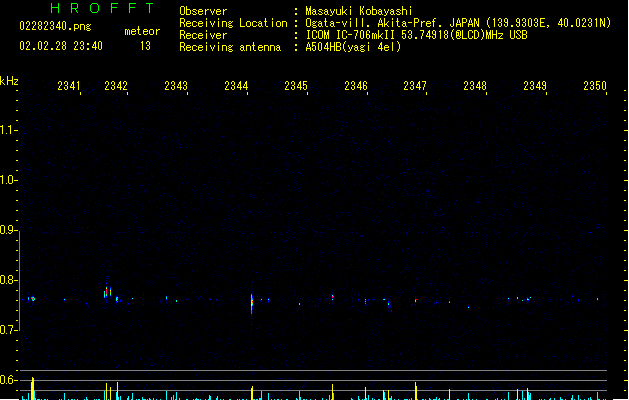The height and width of the screenshot is (400, 629).
Task: Click the Receiving Location value text
Action: [458, 23]
